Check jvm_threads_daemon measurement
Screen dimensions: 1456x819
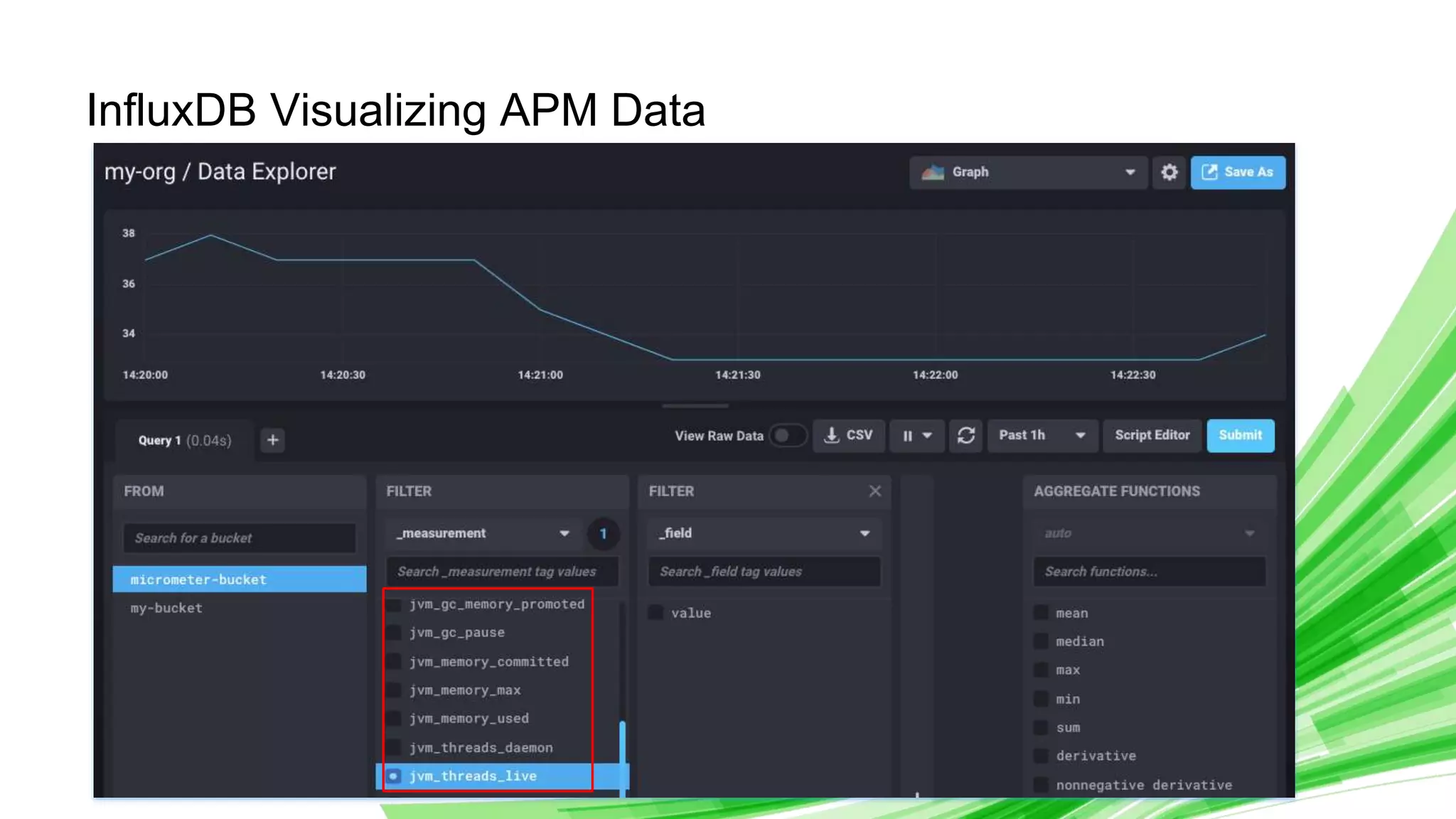[393, 748]
